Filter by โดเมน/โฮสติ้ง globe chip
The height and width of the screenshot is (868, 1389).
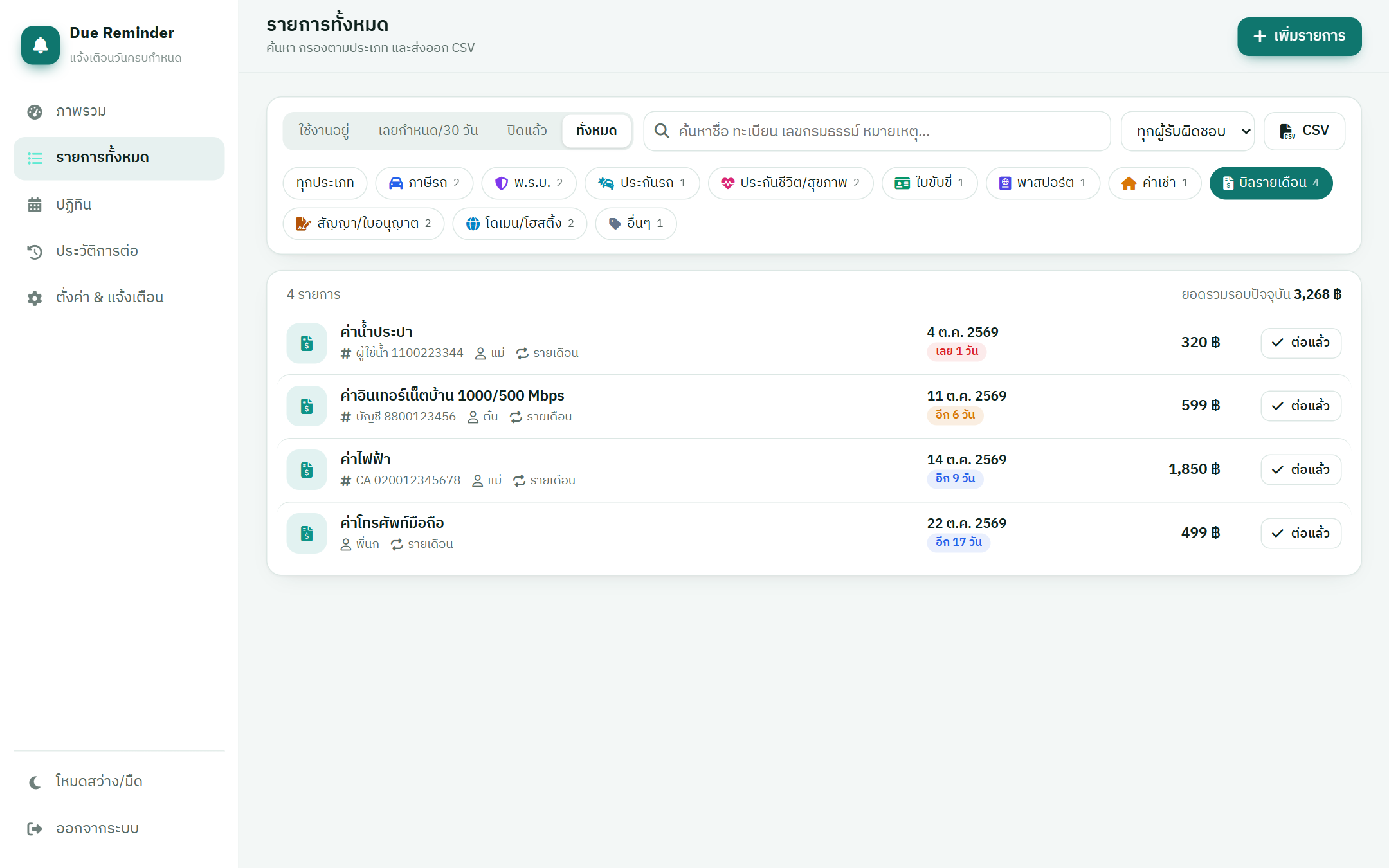click(520, 224)
